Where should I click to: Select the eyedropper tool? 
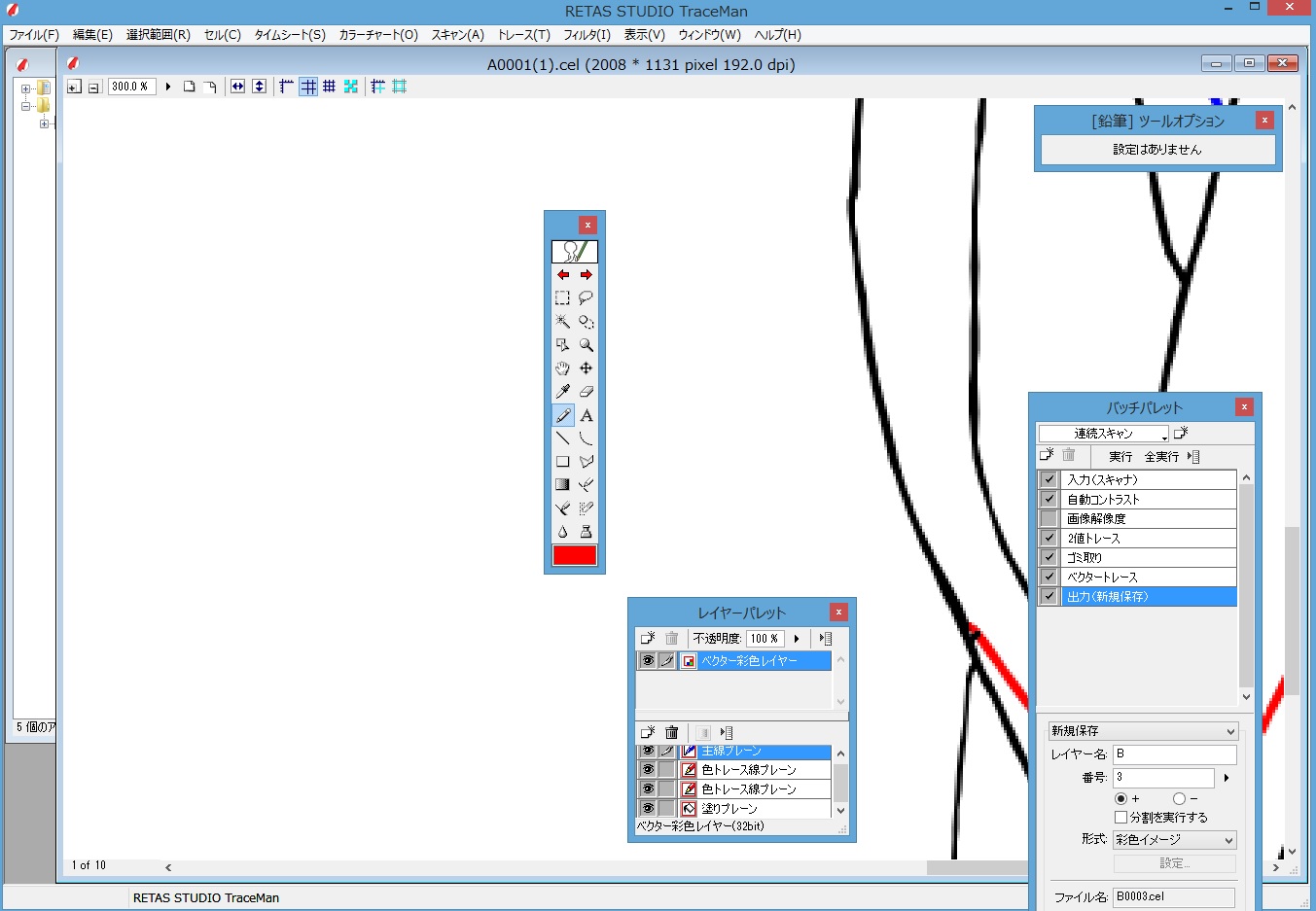[562, 392]
